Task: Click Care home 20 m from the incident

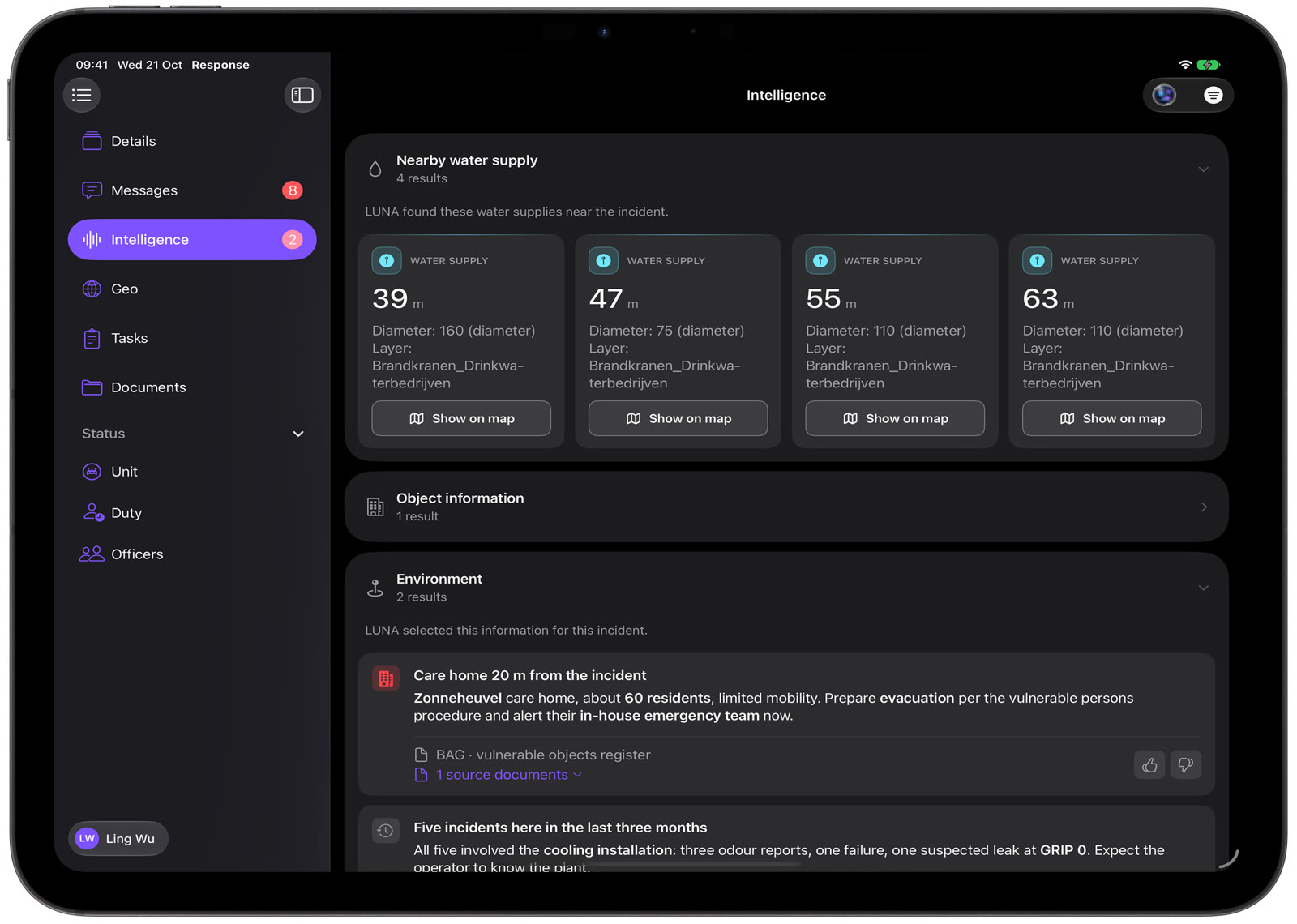Action: (530, 675)
